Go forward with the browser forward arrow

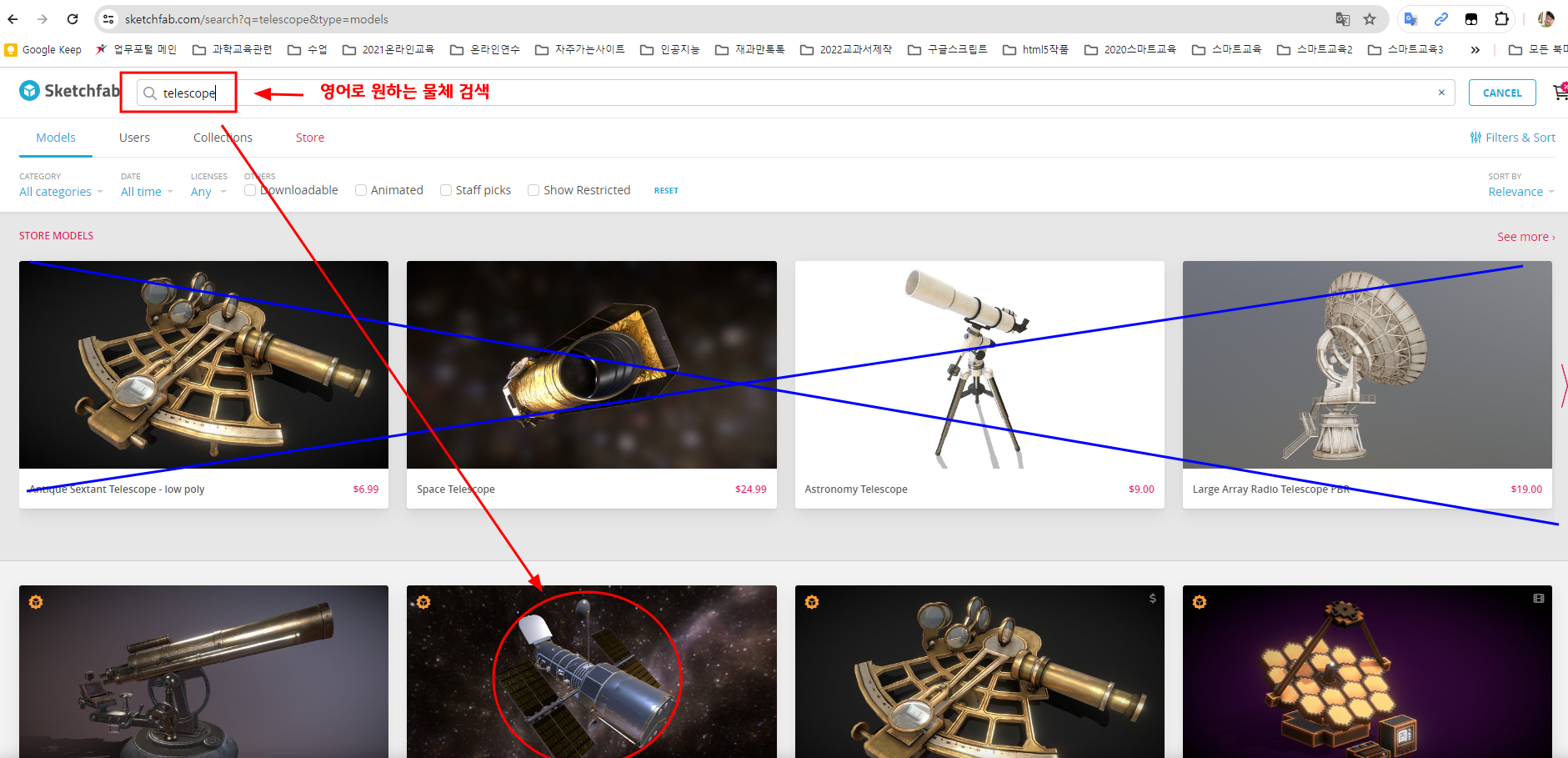[43, 19]
